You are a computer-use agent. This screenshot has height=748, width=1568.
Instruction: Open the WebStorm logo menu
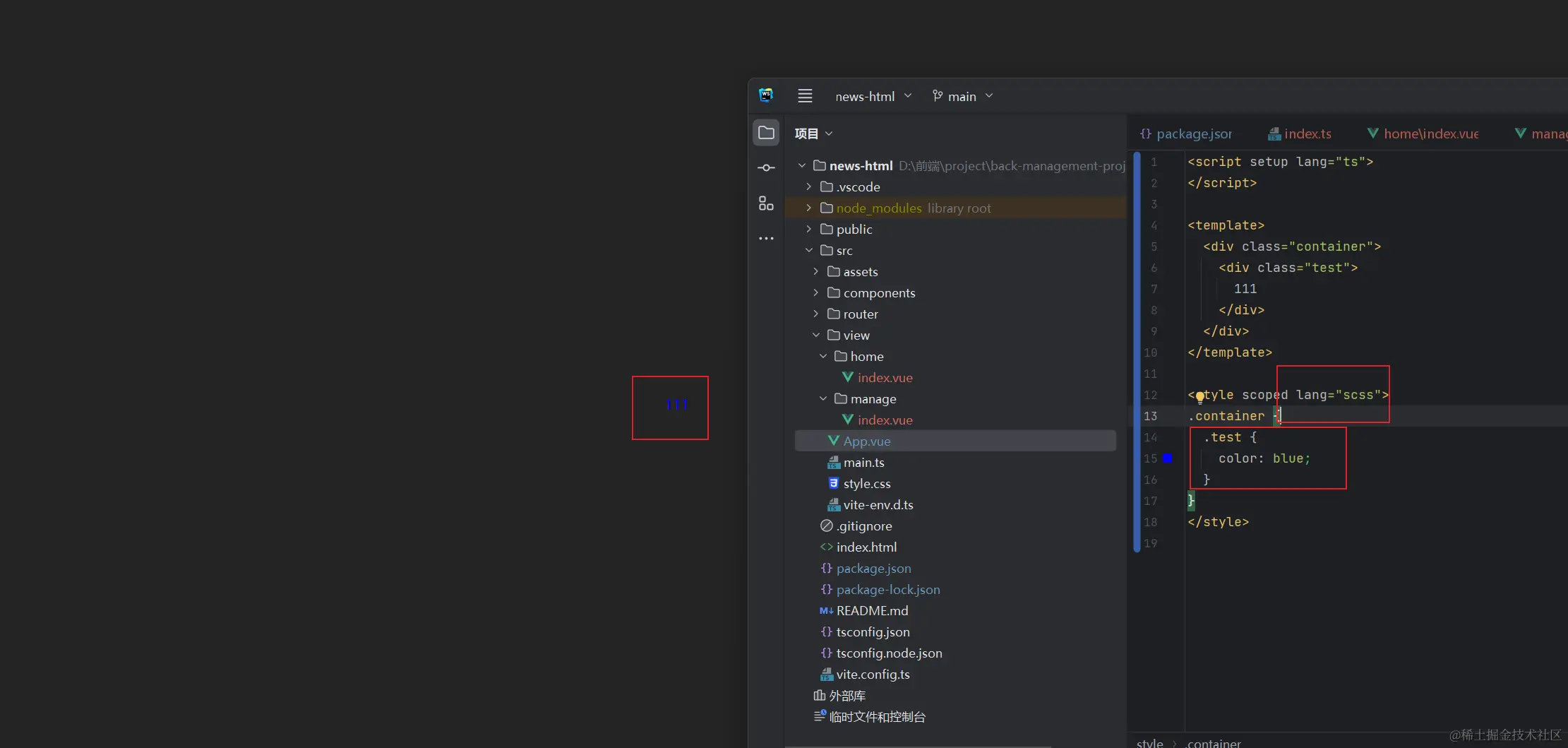pyautogui.click(x=766, y=95)
